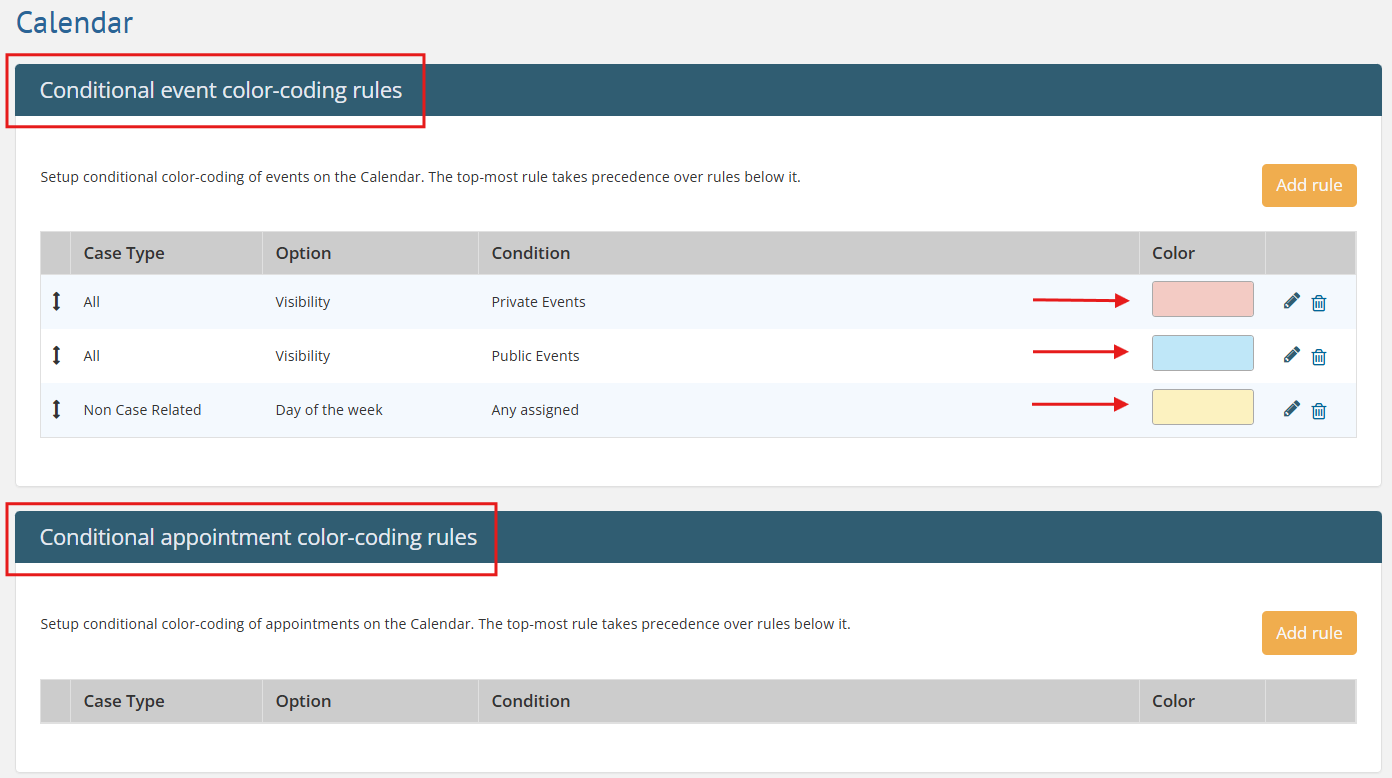Edit the Non Case Related rule
This screenshot has width=1392, height=778.
(x=1292, y=409)
